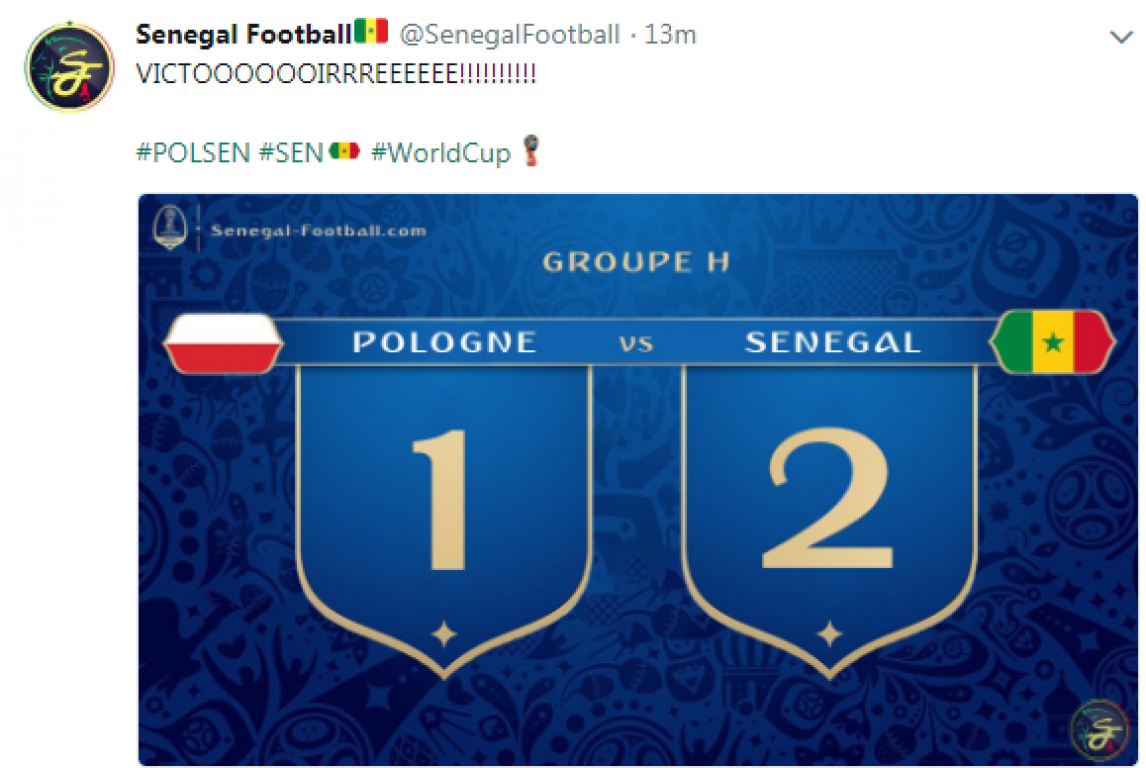Open the 13m tweet timestamp
1146x768 pixels.
point(670,34)
